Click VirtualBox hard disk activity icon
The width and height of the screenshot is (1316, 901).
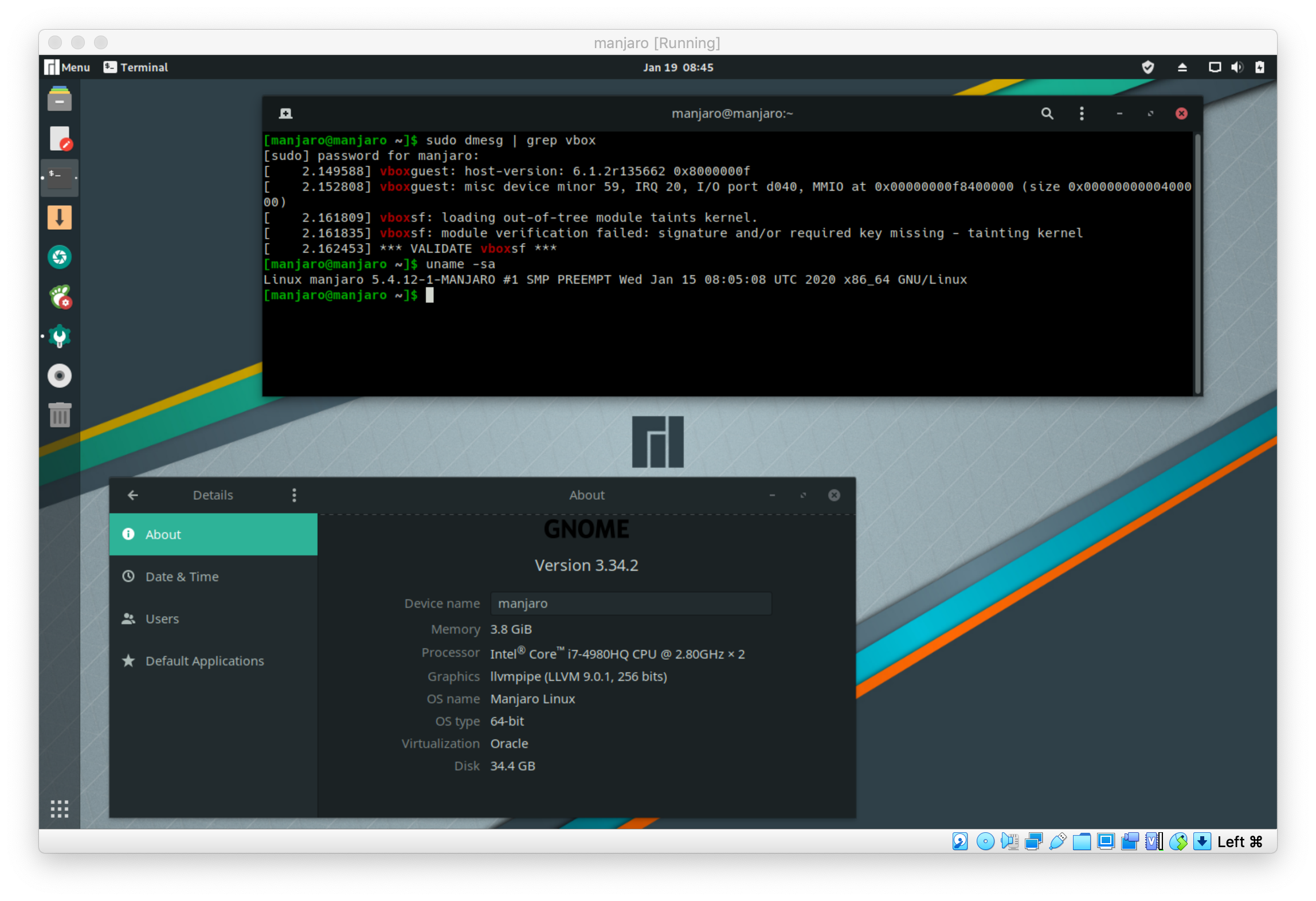(960, 841)
